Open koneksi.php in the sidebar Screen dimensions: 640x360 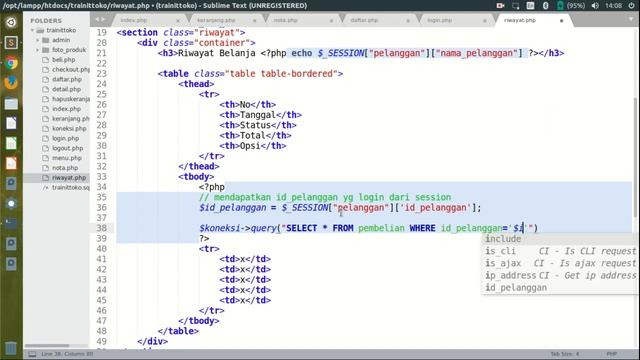(69, 128)
